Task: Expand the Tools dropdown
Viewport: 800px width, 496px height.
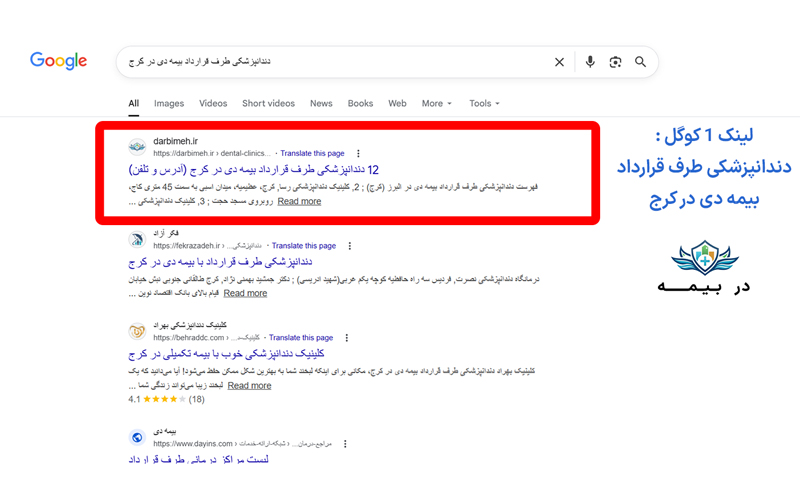Action: [x=484, y=104]
